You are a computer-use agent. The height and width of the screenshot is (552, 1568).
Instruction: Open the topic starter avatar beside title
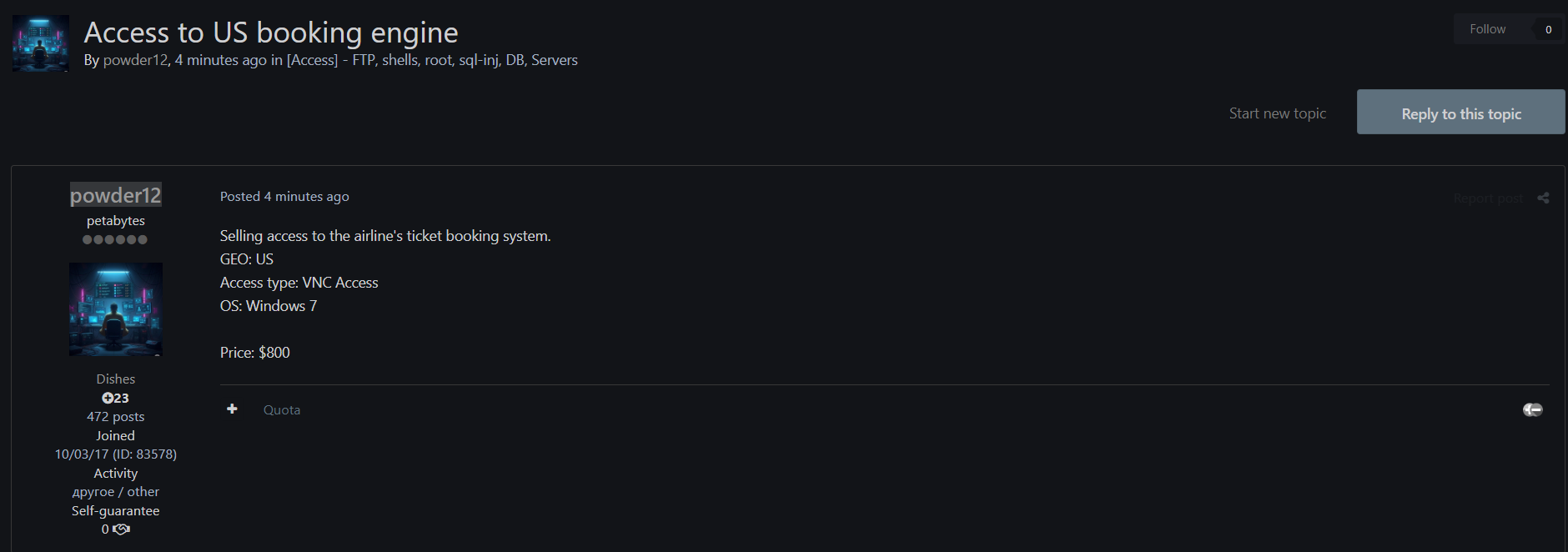[x=41, y=43]
